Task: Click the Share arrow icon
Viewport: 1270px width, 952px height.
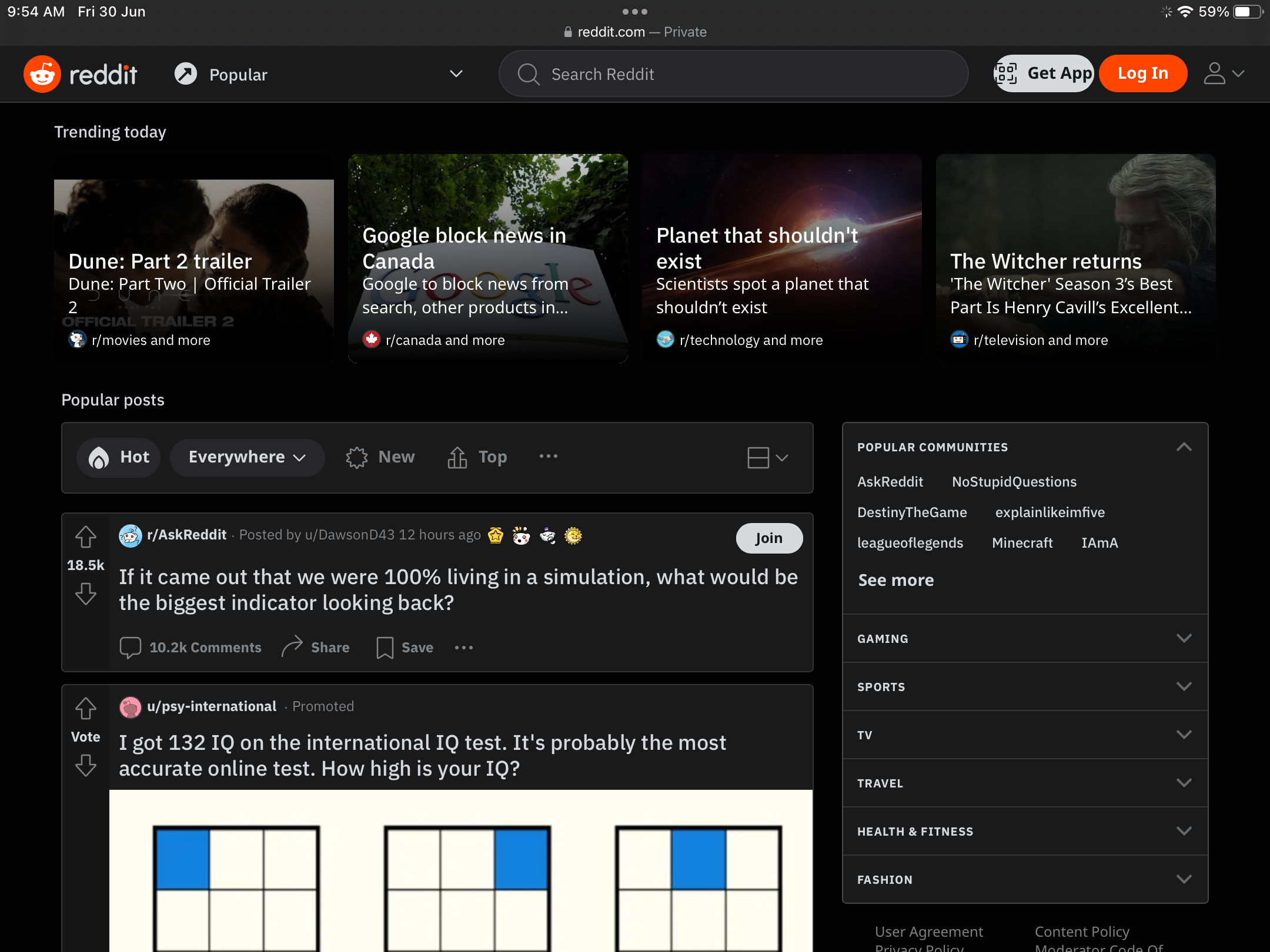Action: tap(292, 647)
